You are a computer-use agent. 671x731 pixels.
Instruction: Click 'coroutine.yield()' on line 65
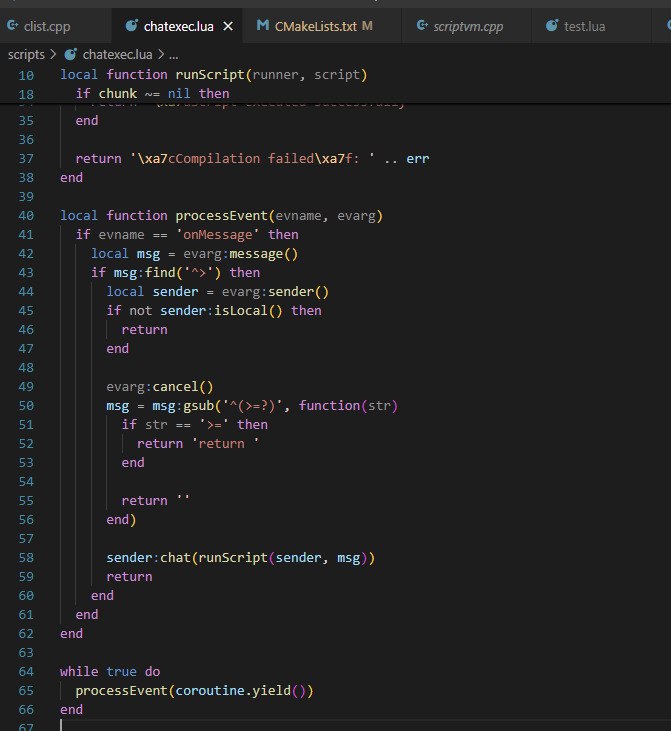point(241,691)
